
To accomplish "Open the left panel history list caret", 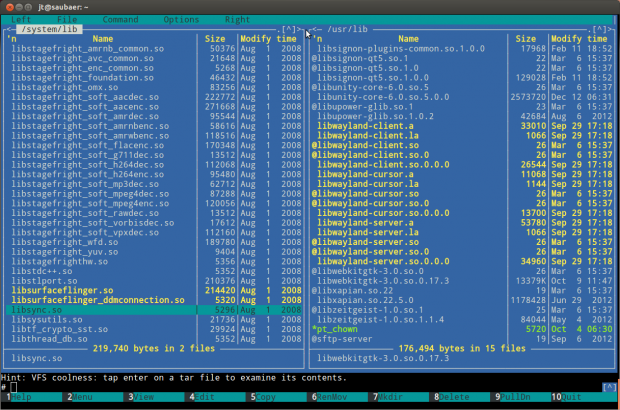I will pyautogui.click(x=289, y=29).
